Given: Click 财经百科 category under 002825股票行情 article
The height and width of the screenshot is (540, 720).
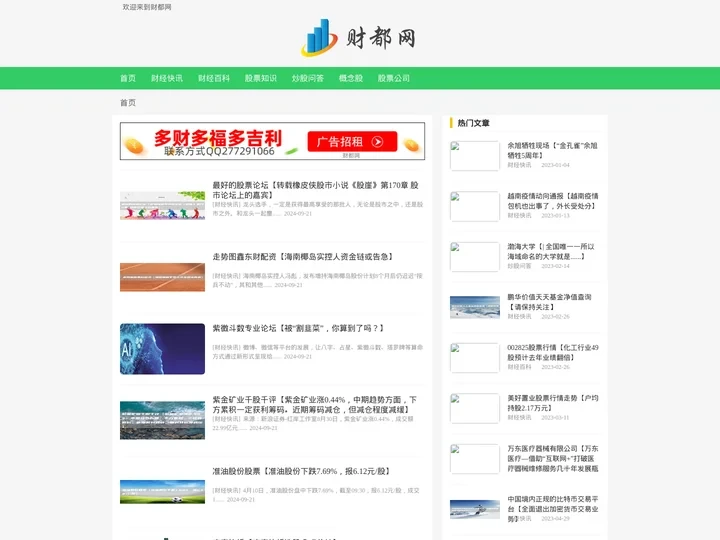Looking at the screenshot, I should (x=519, y=367).
